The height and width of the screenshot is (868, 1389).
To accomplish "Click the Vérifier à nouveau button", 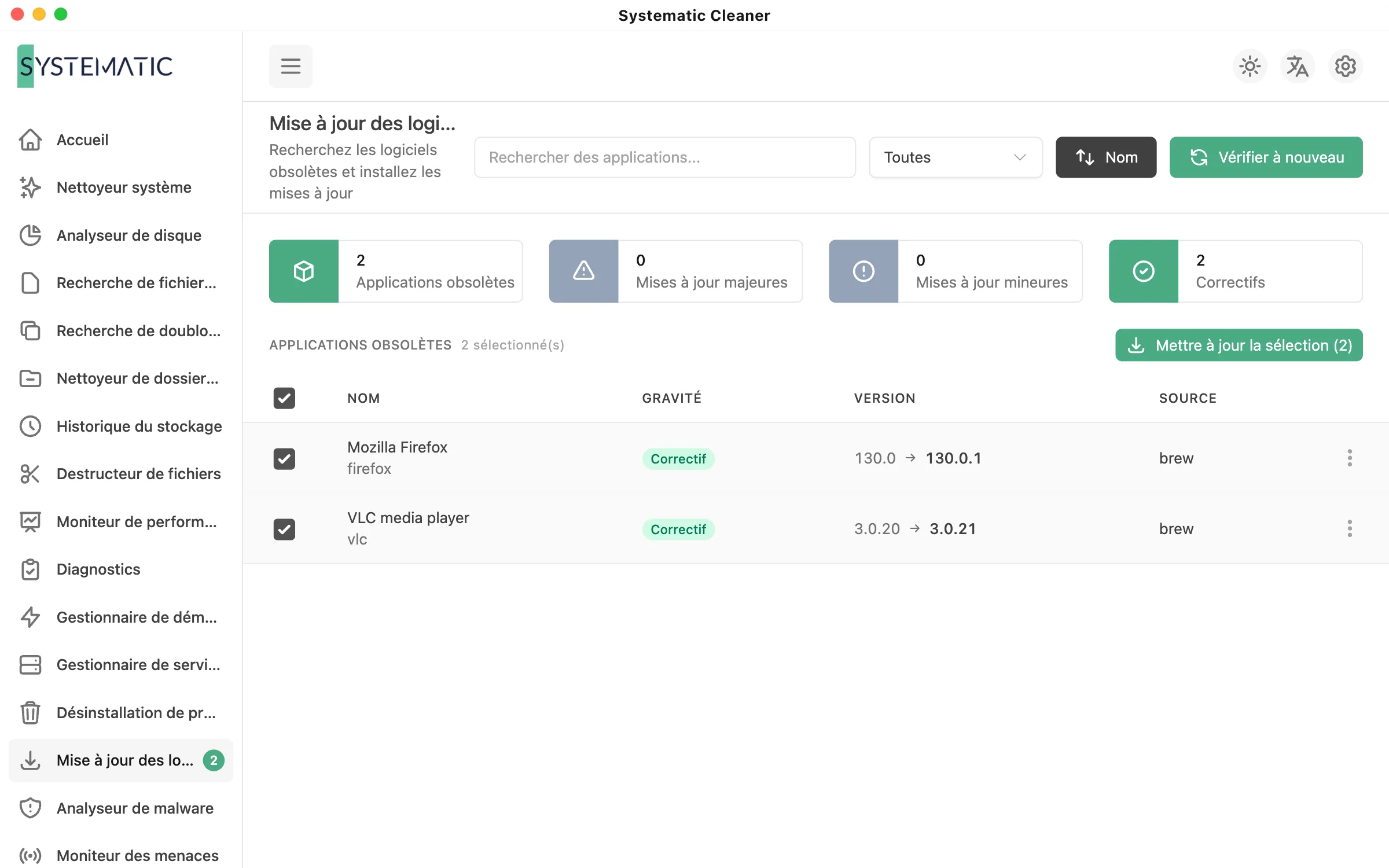I will pos(1266,157).
